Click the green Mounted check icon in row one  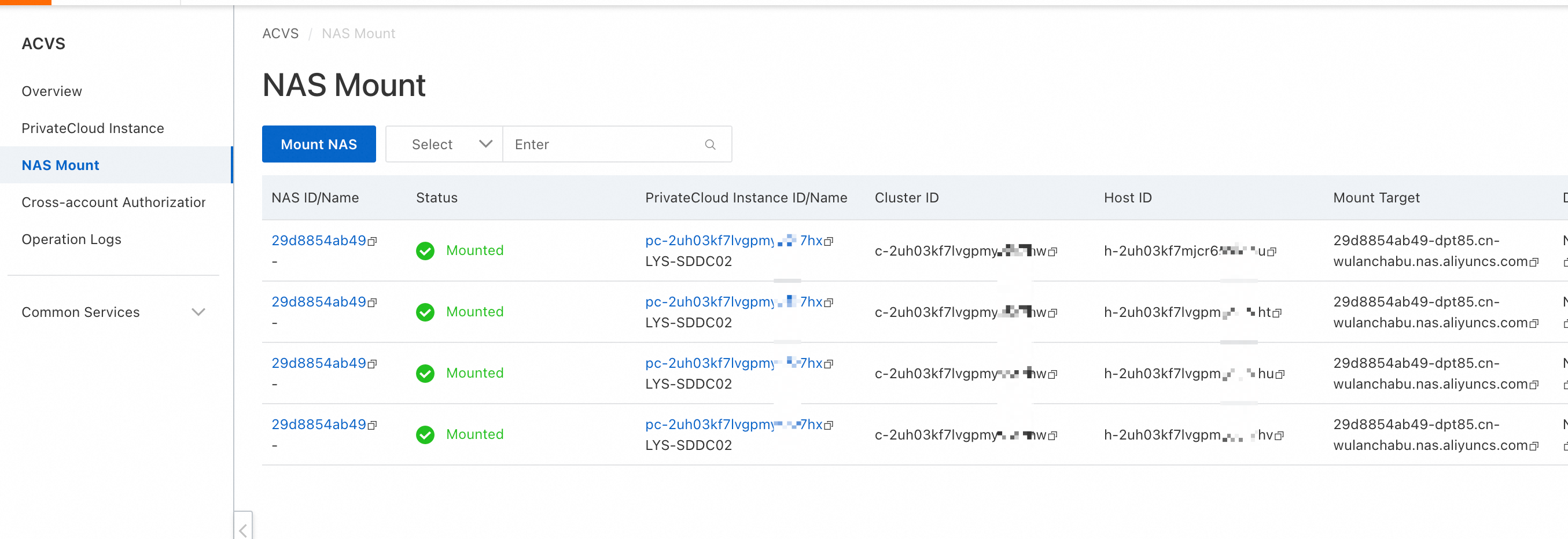tap(425, 250)
